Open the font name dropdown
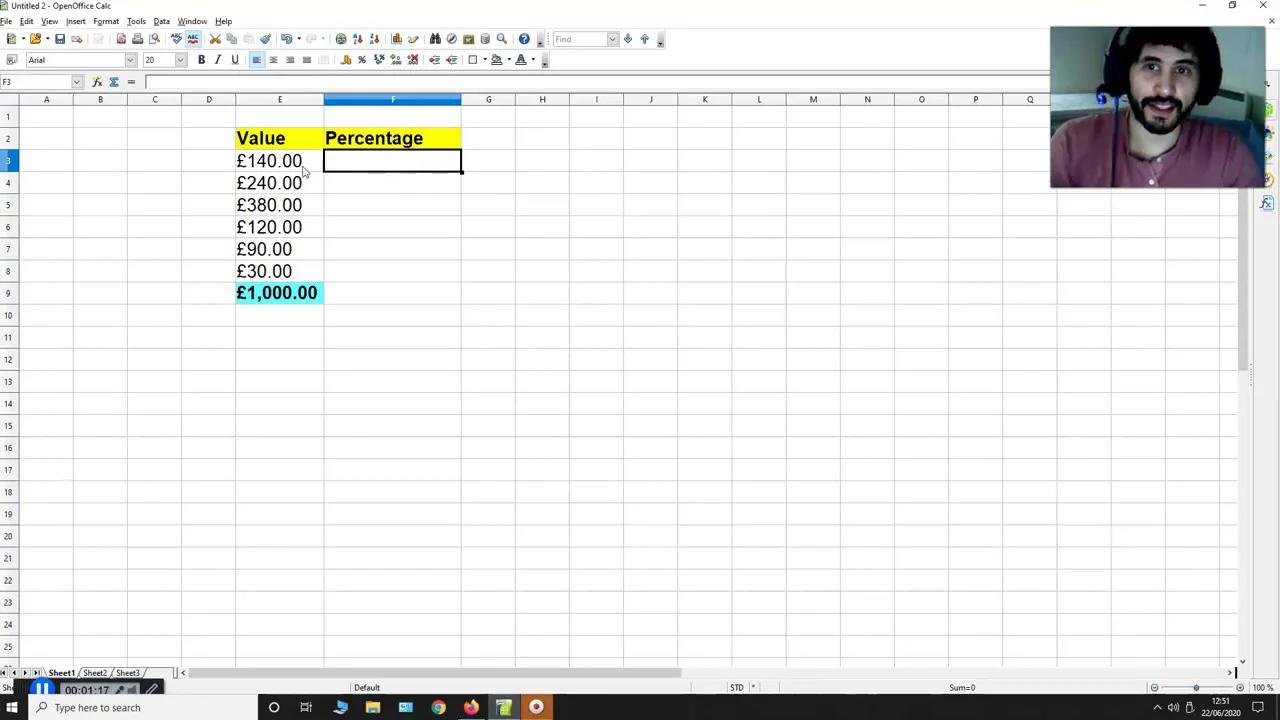The width and height of the screenshot is (1280, 720). [x=129, y=60]
